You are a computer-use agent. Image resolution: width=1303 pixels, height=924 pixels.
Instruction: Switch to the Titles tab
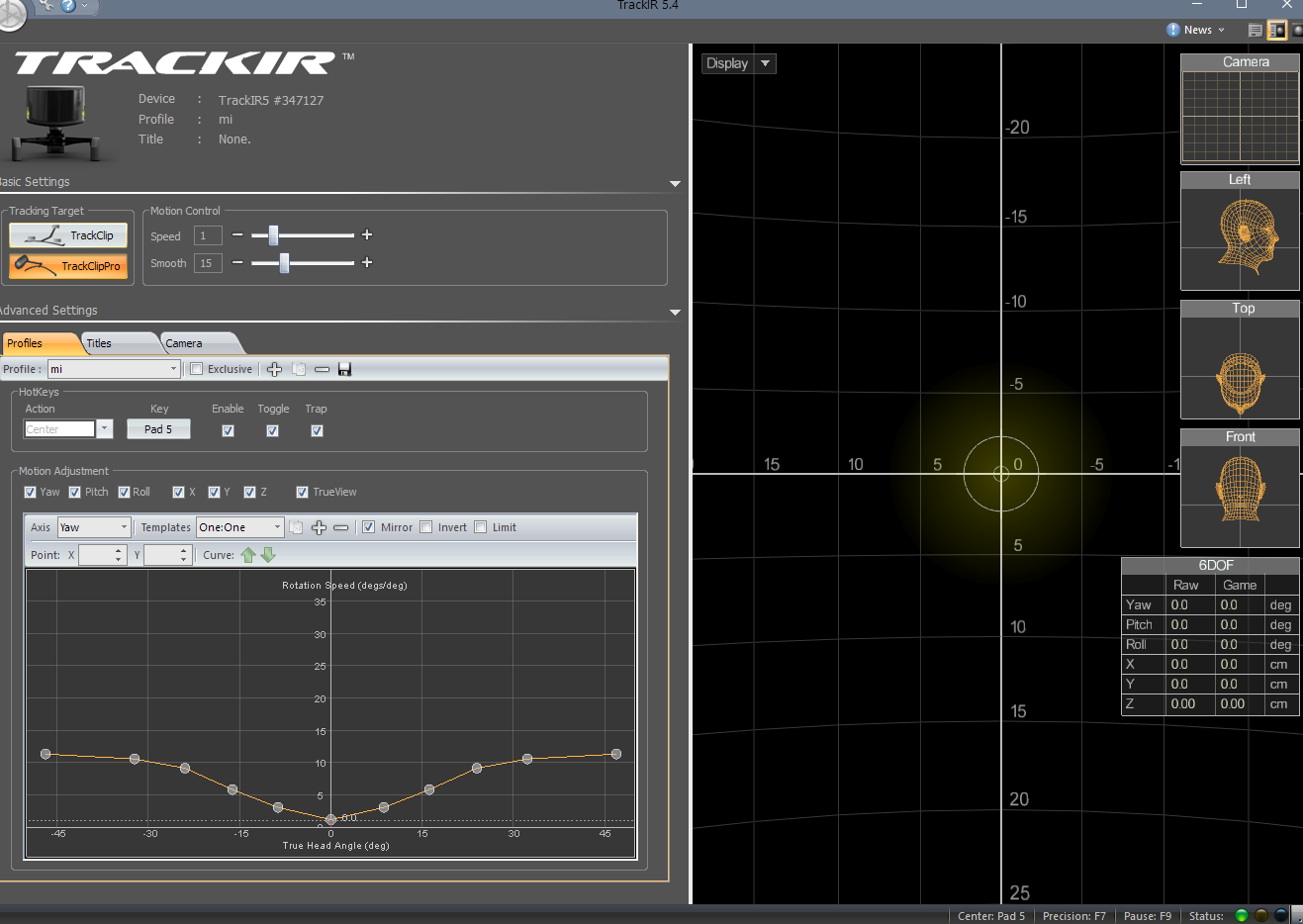pos(119,343)
